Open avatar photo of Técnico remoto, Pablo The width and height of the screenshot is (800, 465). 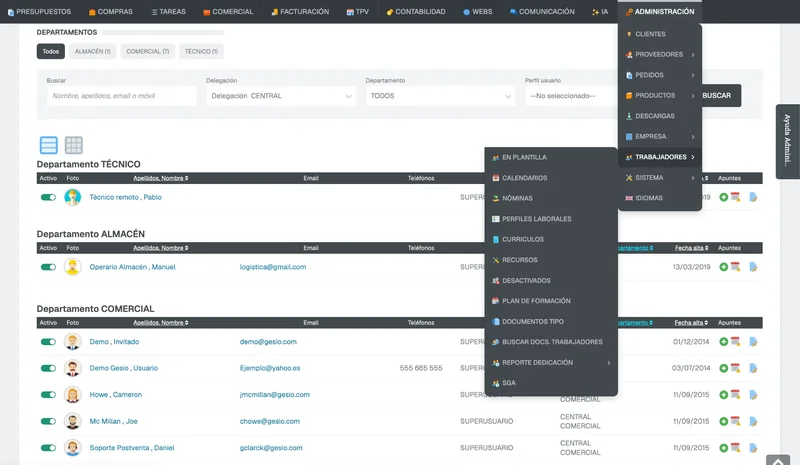pyautogui.click(x=72, y=197)
